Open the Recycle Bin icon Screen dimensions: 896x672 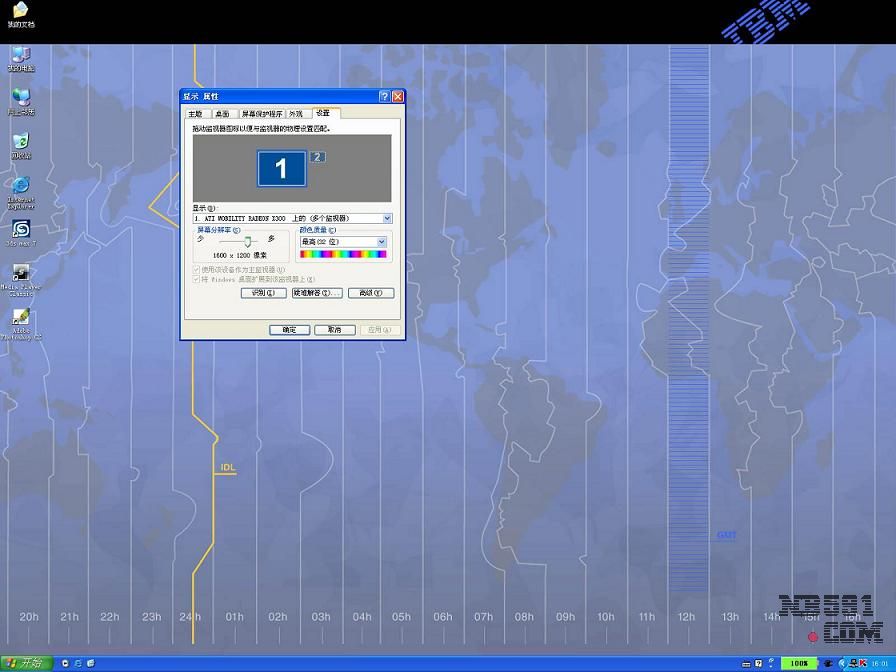click(x=20, y=141)
